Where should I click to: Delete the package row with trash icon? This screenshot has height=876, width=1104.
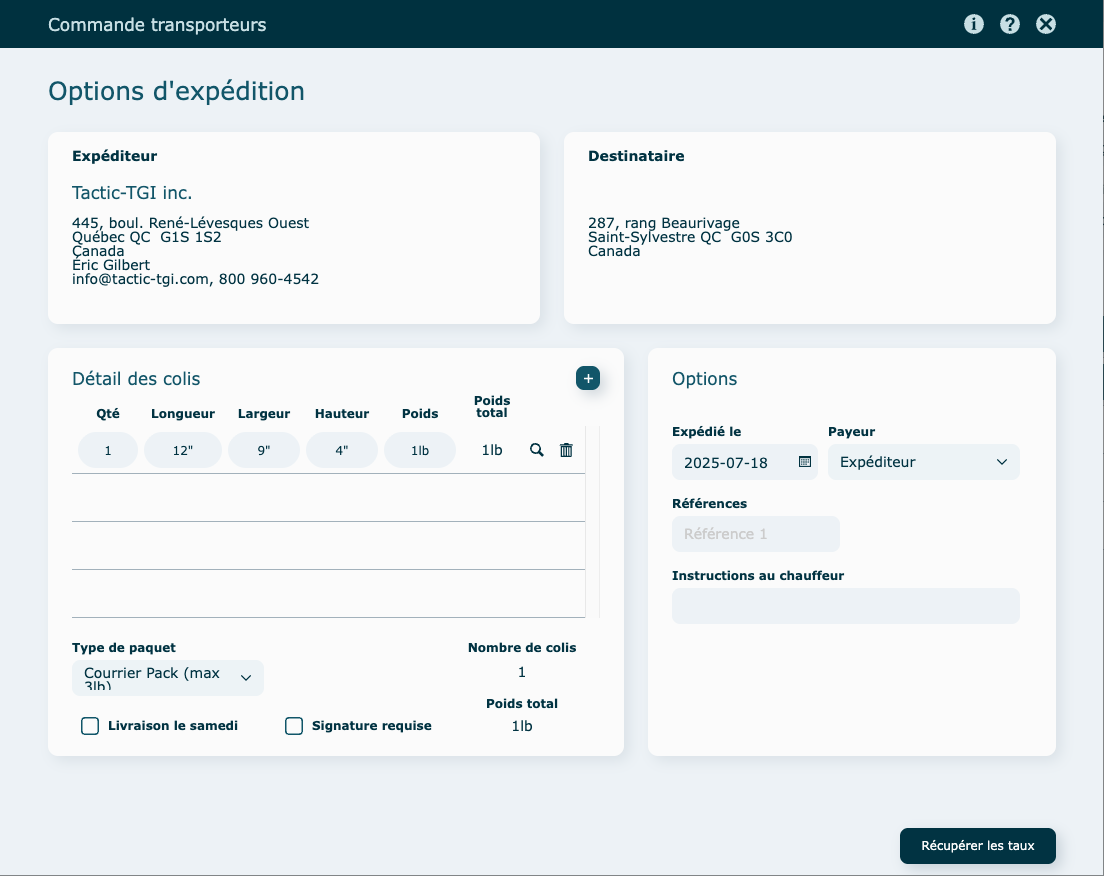point(566,450)
